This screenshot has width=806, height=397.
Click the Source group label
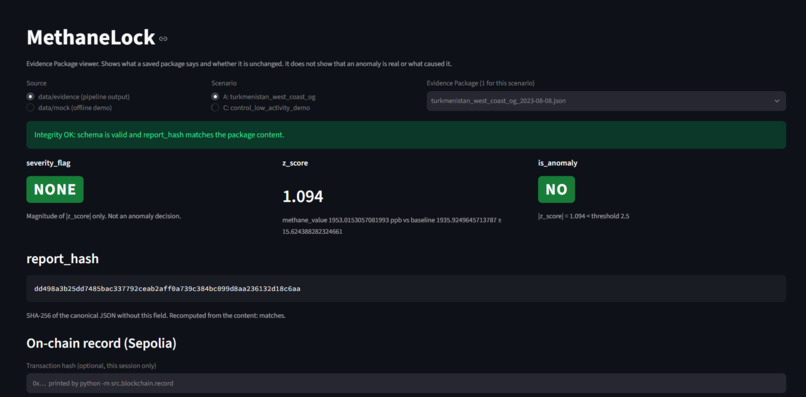[36, 83]
